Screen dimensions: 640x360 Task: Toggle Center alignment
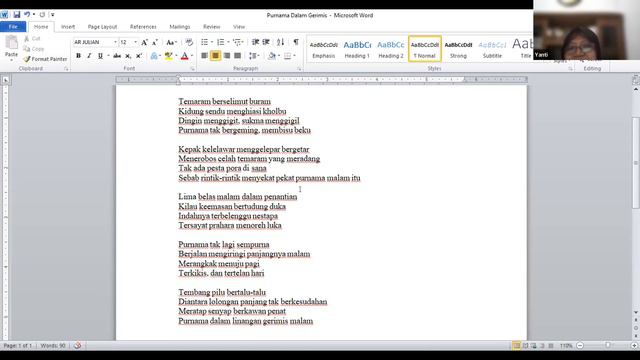pyautogui.click(x=216, y=56)
